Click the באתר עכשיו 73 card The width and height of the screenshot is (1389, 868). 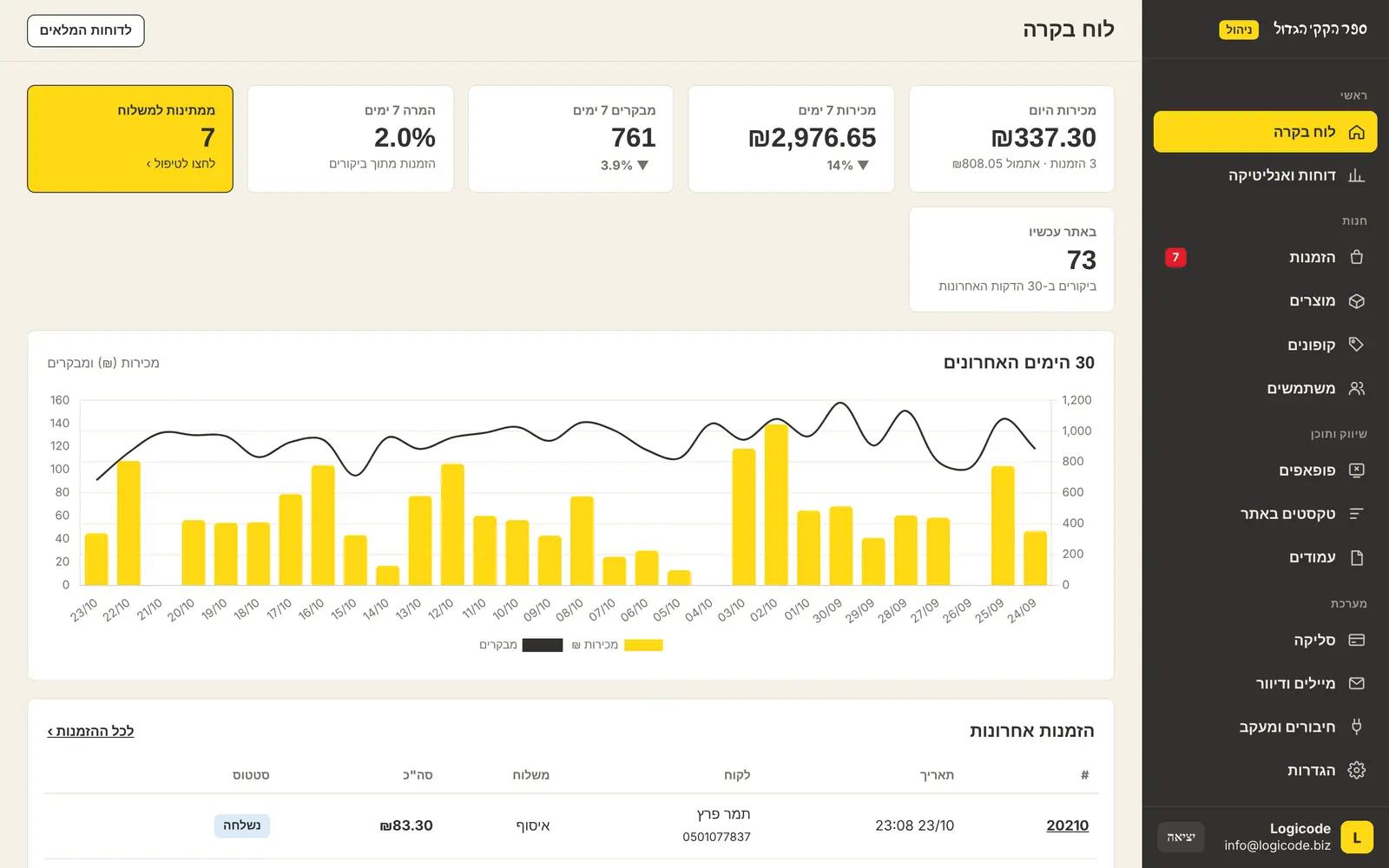pos(1011,260)
